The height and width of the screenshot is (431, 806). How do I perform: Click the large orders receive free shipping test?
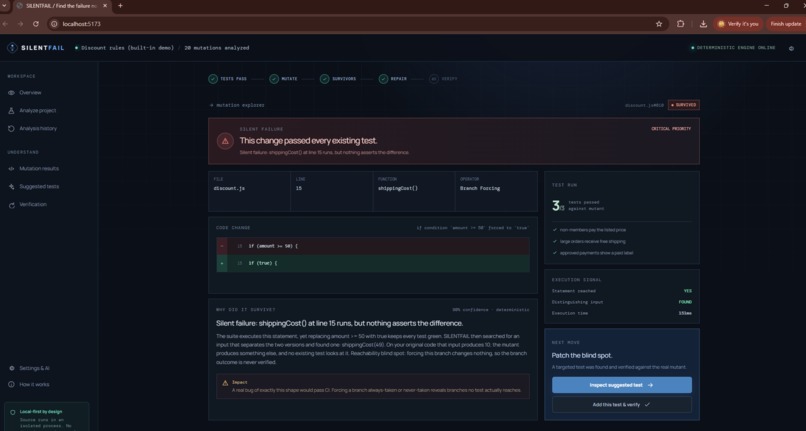pos(592,241)
